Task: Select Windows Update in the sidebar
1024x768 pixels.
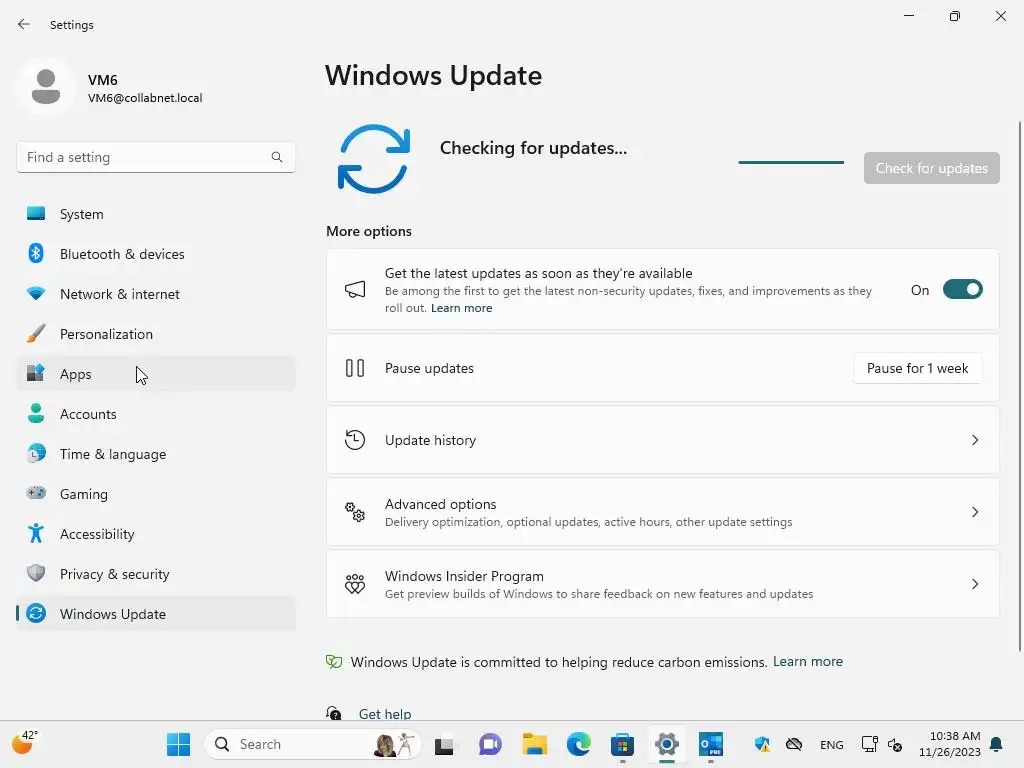Action: click(x=156, y=613)
